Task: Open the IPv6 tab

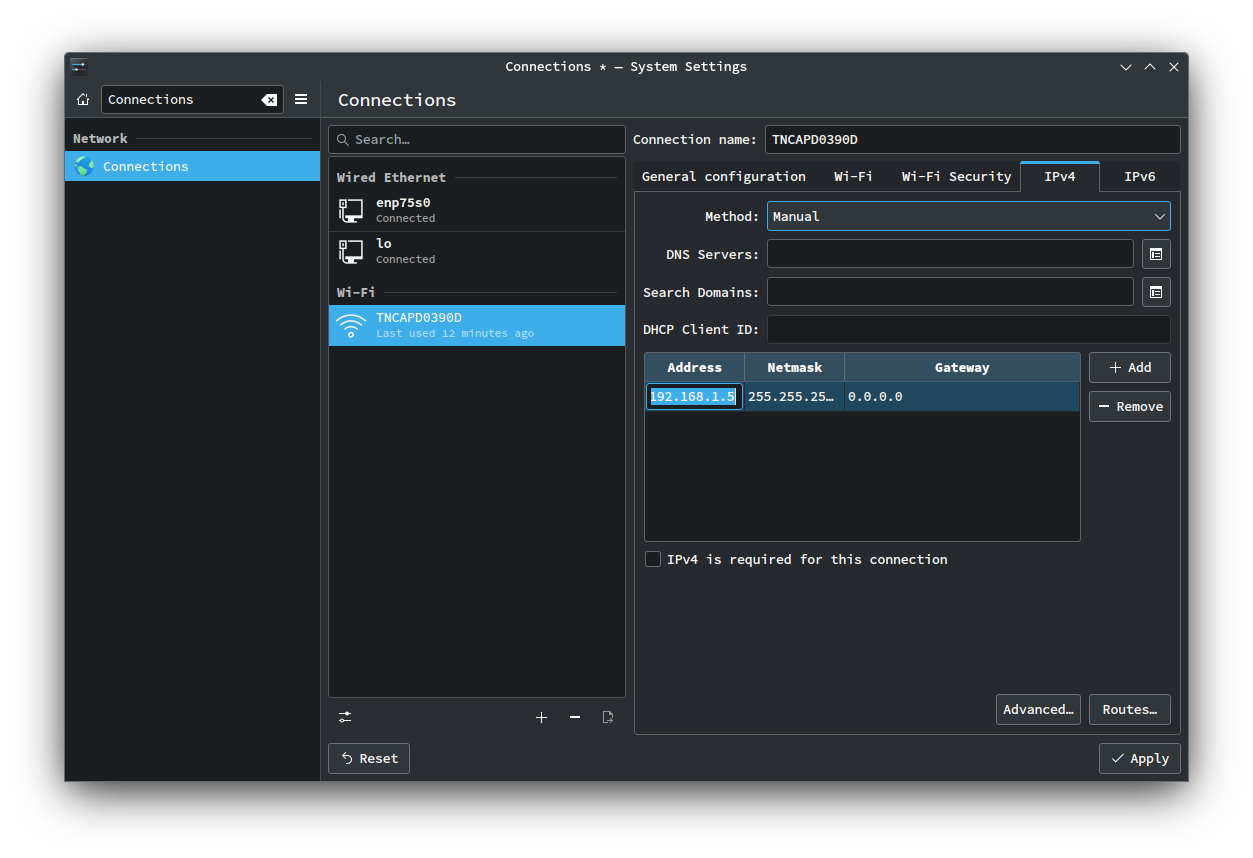Action: (1140, 176)
